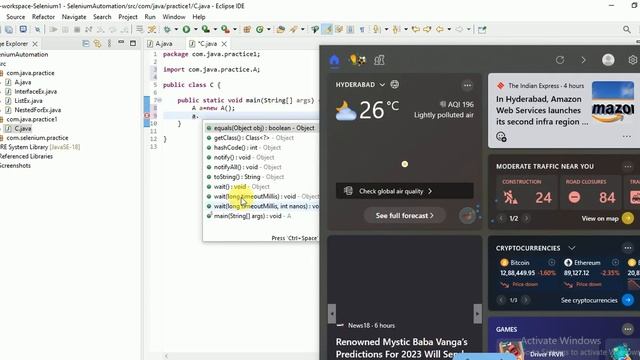640x360 pixels.
Task: Click the Pin Editor icon in toolbar
Action: coord(482,29)
